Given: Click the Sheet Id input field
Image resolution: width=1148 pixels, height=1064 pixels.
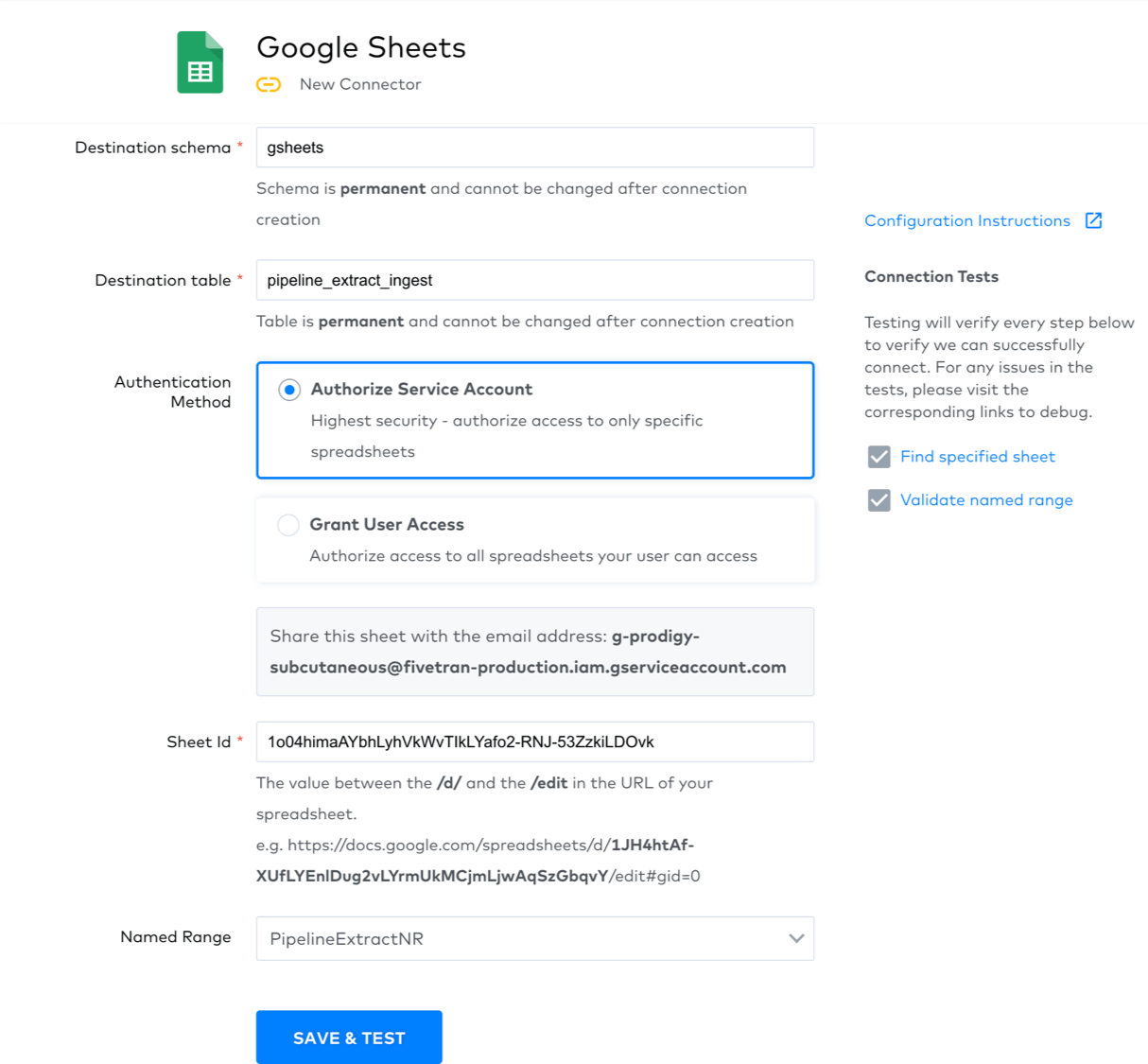Looking at the screenshot, I should click(x=534, y=741).
